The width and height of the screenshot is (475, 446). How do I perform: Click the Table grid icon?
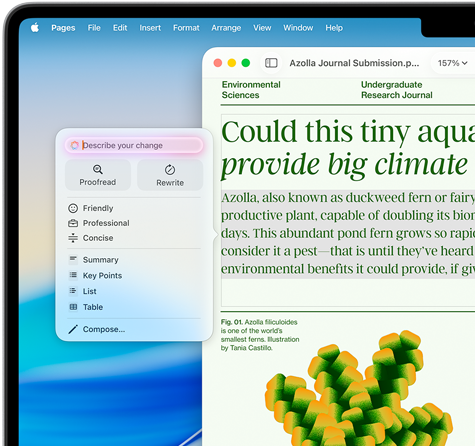[73, 307]
